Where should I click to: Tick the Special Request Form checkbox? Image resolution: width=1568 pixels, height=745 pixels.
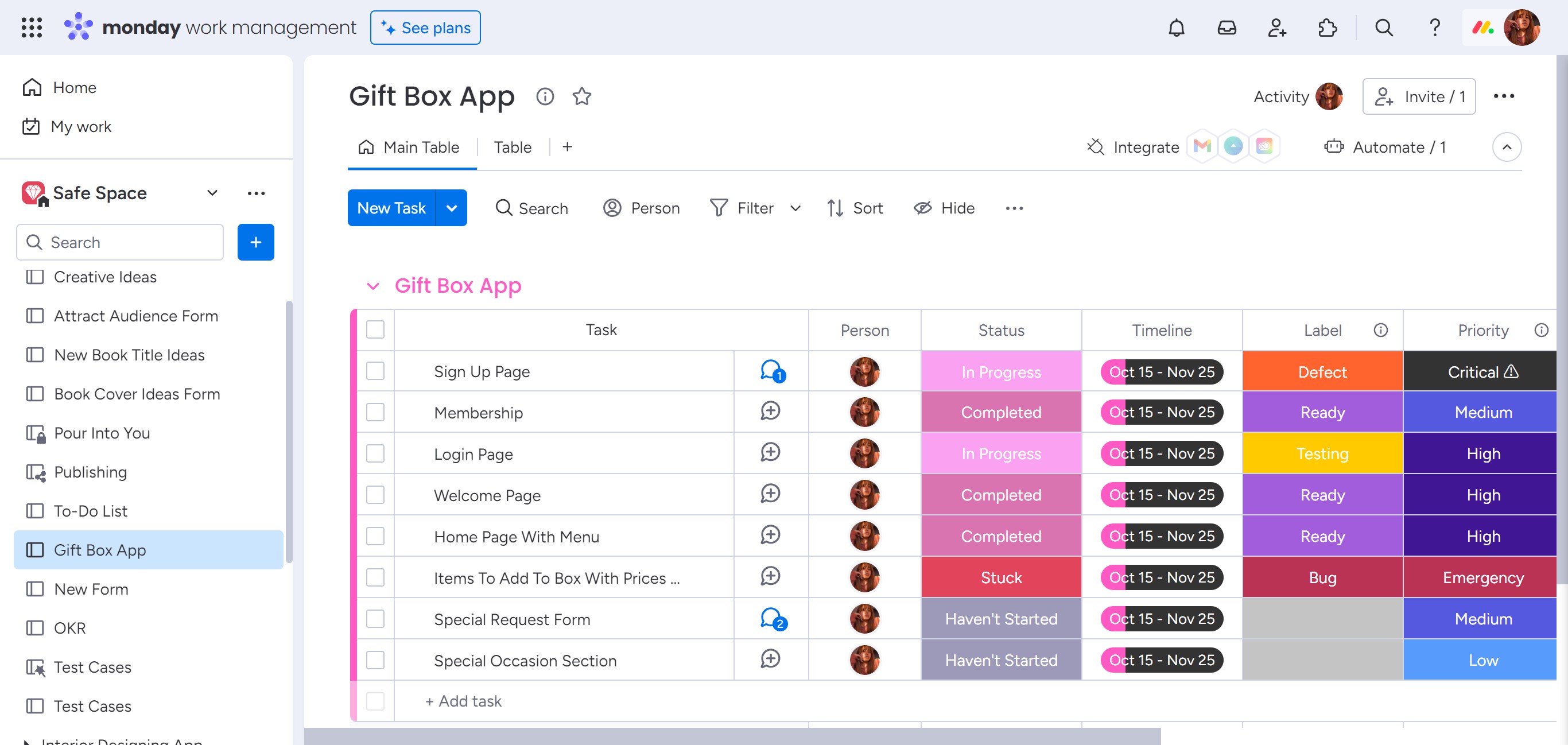[375, 619]
